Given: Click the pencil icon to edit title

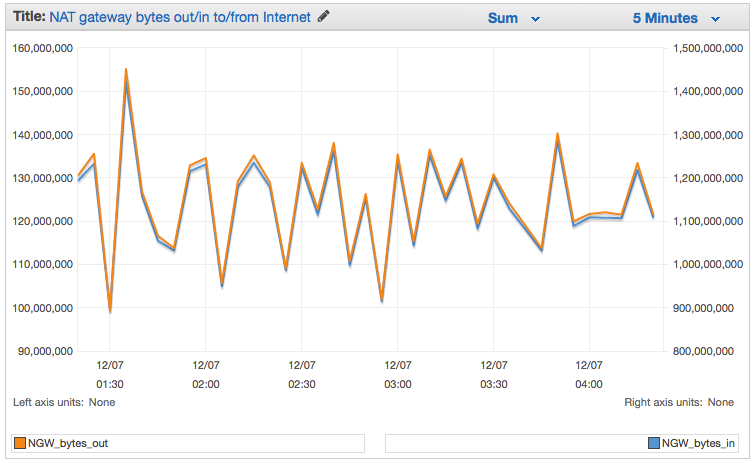Looking at the screenshot, I should (x=323, y=17).
